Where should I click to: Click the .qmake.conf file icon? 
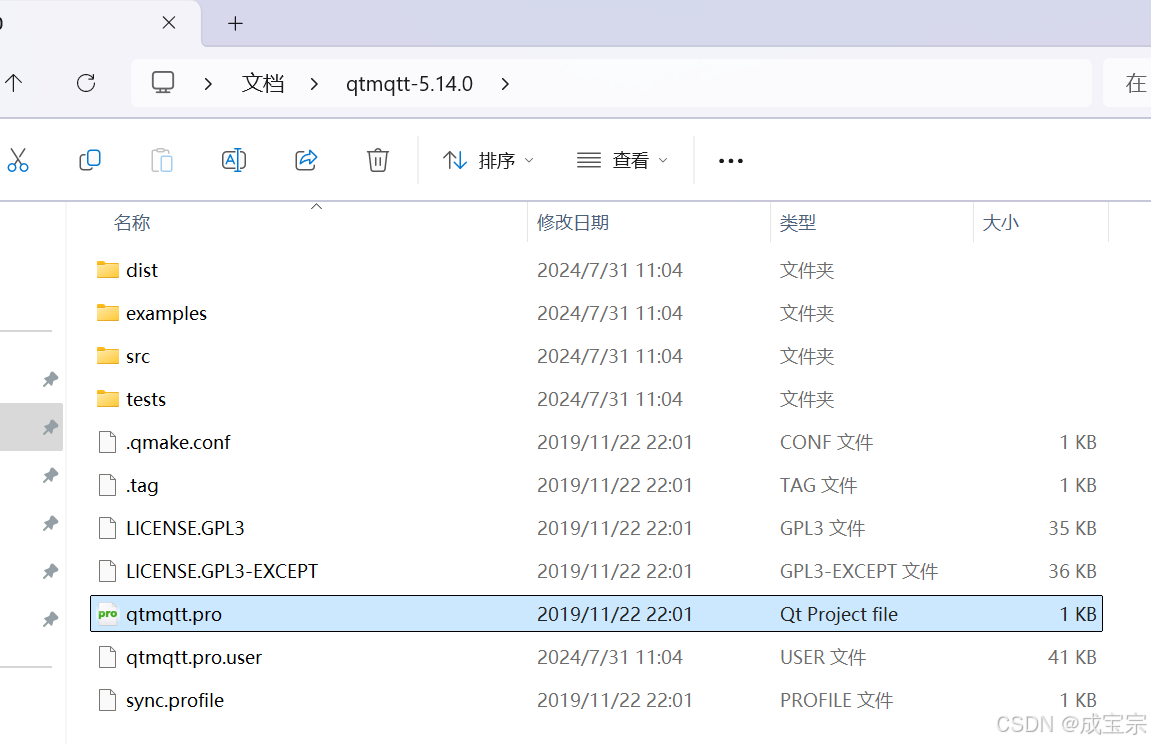click(x=107, y=442)
